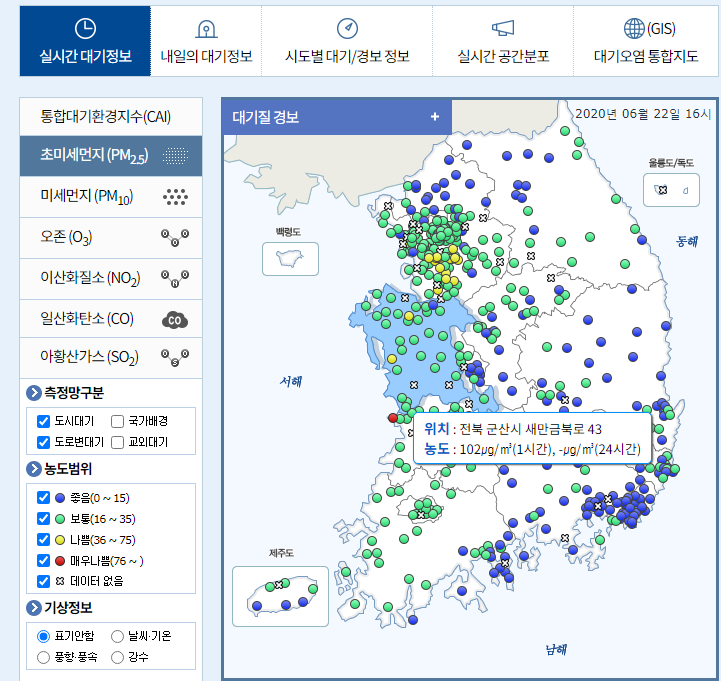Toggle the 기상정보 section arrow
721x681 pixels.
34,608
